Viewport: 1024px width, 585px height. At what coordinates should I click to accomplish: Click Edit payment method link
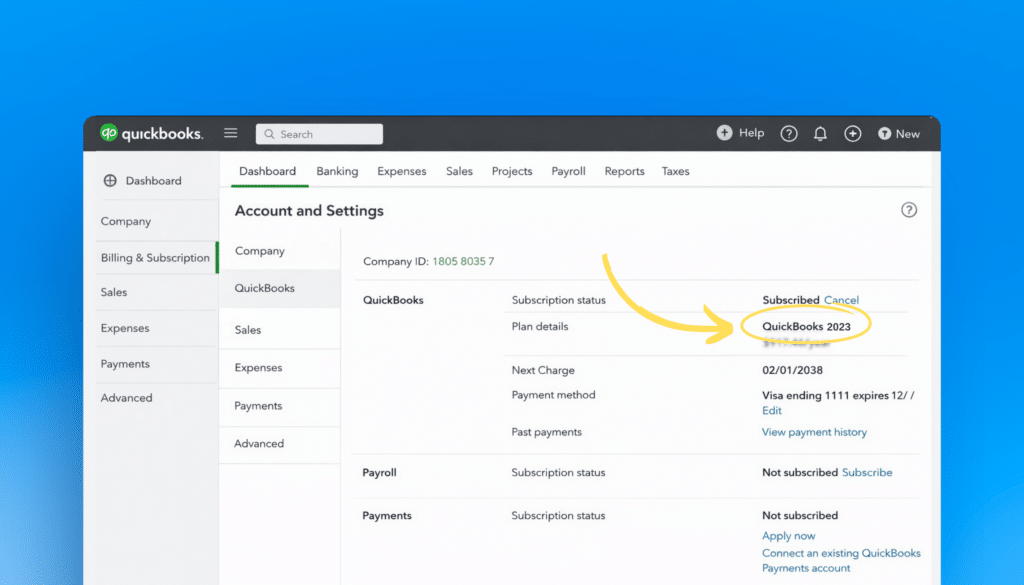point(771,411)
